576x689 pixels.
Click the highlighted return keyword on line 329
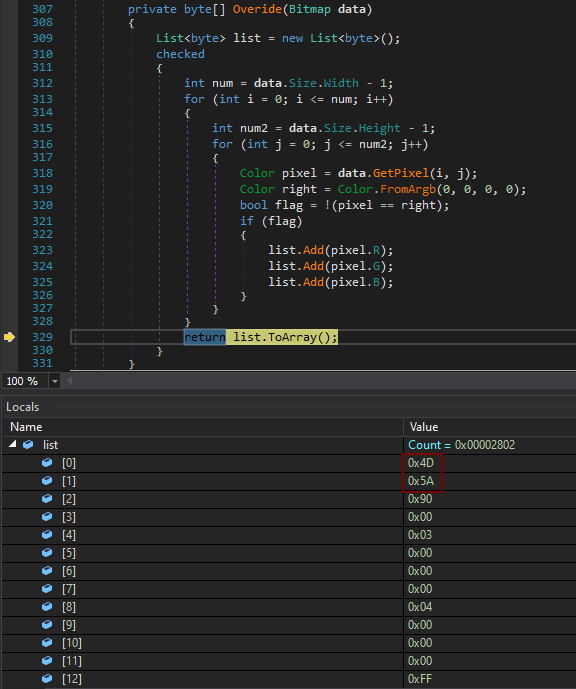tap(205, 337)
